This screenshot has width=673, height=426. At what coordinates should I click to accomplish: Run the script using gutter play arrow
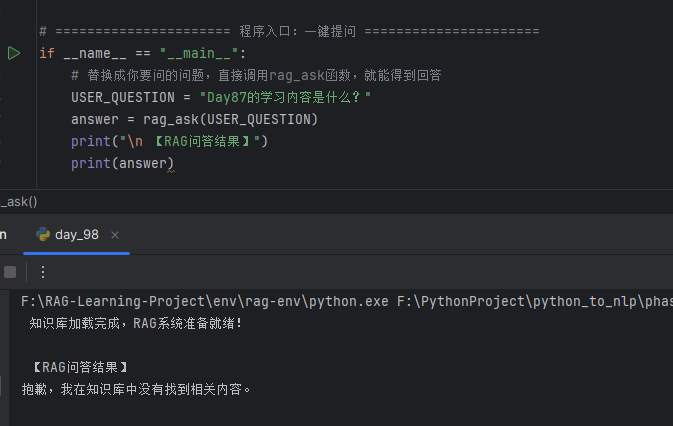[14, 53]
